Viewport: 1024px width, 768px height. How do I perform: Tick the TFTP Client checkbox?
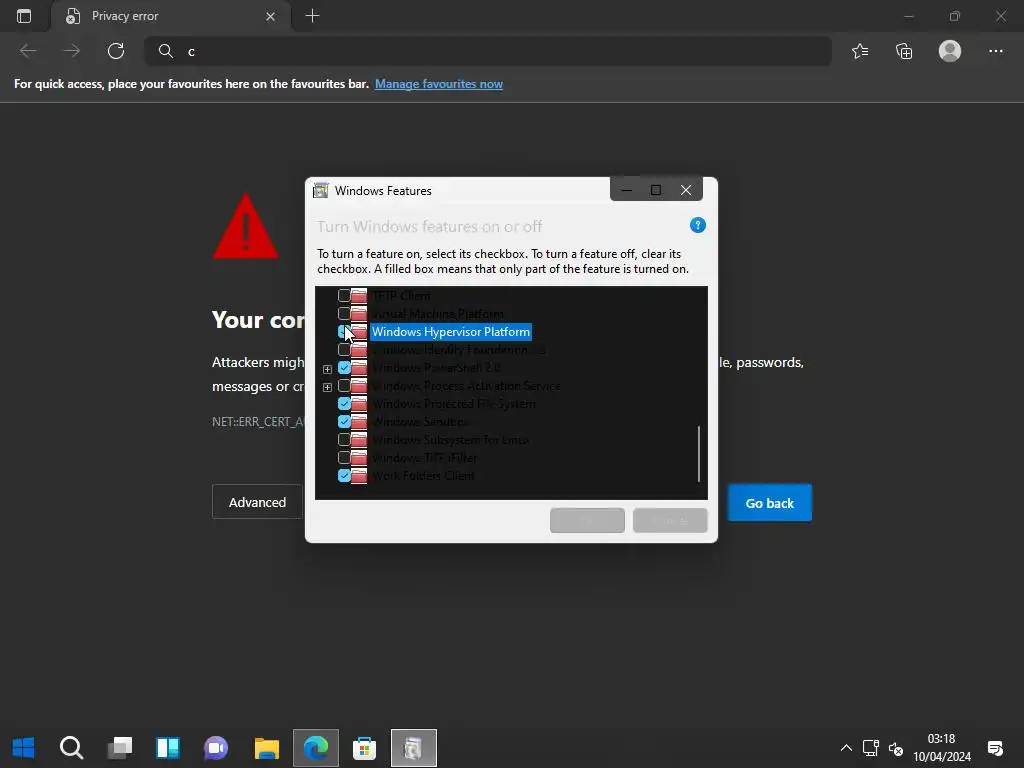(344, 296)
